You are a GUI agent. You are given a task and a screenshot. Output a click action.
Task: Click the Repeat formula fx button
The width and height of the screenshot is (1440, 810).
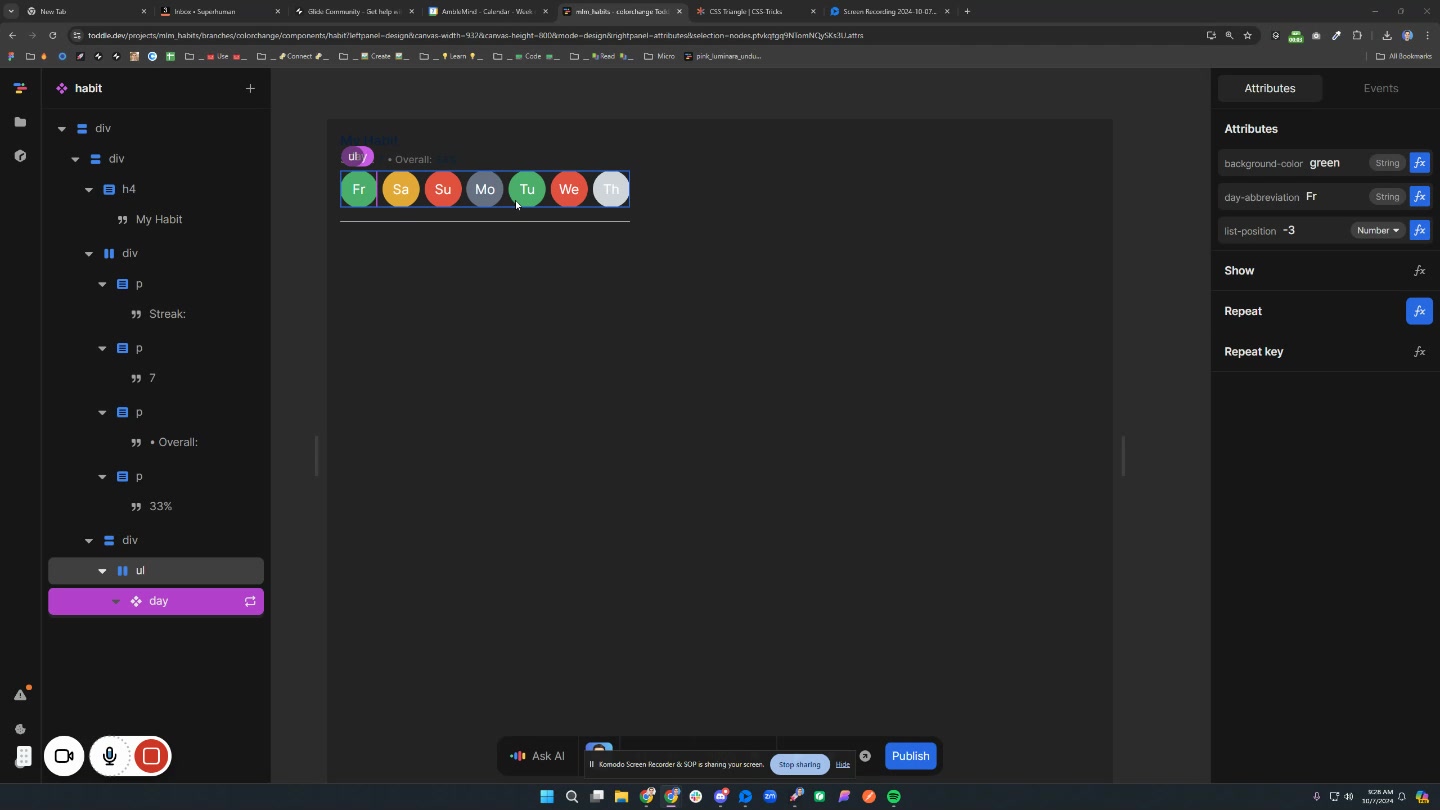point(1419,311)
